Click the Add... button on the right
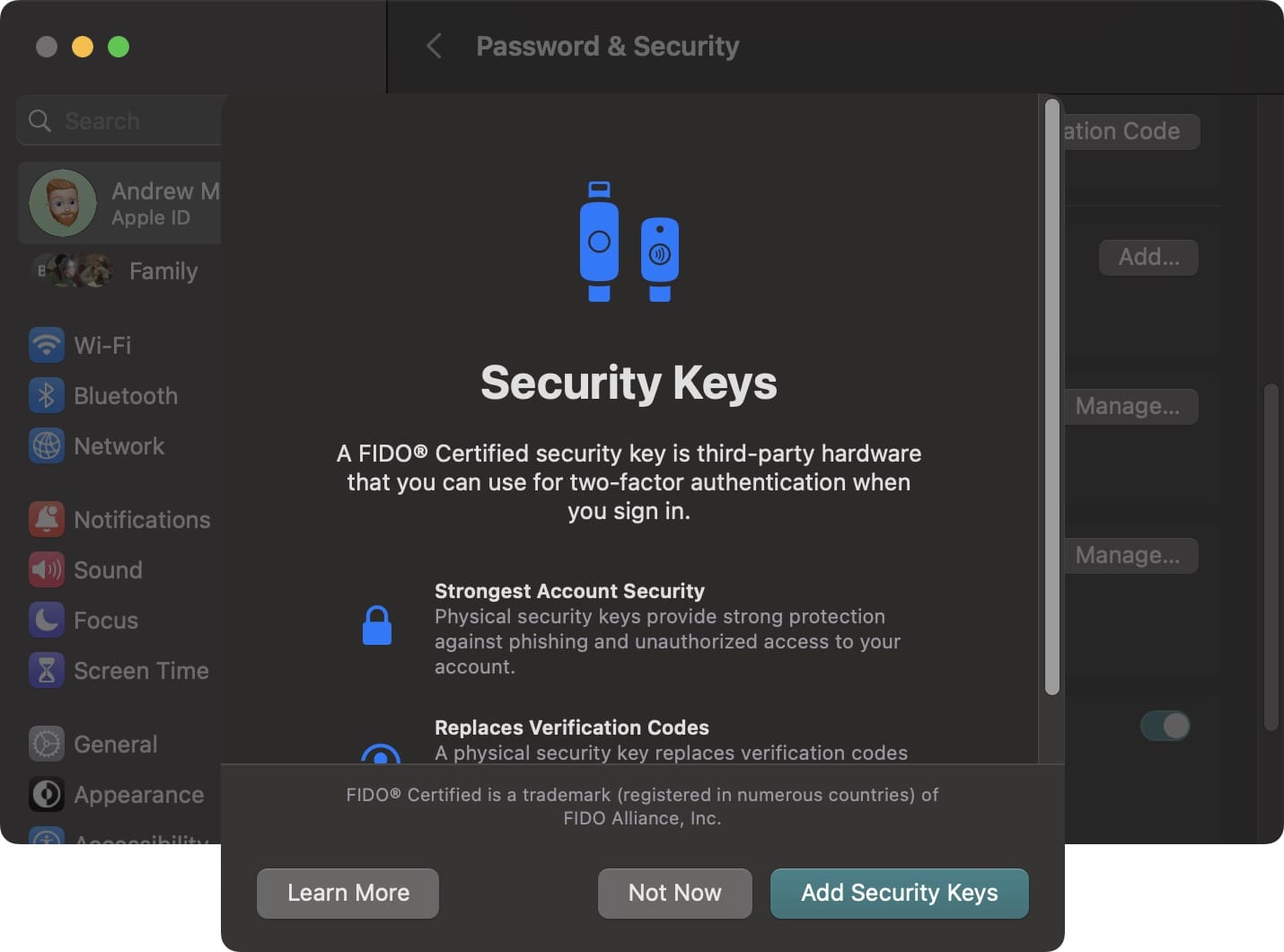This screenshot has height=952, width=1284. tap(1148, 257)
